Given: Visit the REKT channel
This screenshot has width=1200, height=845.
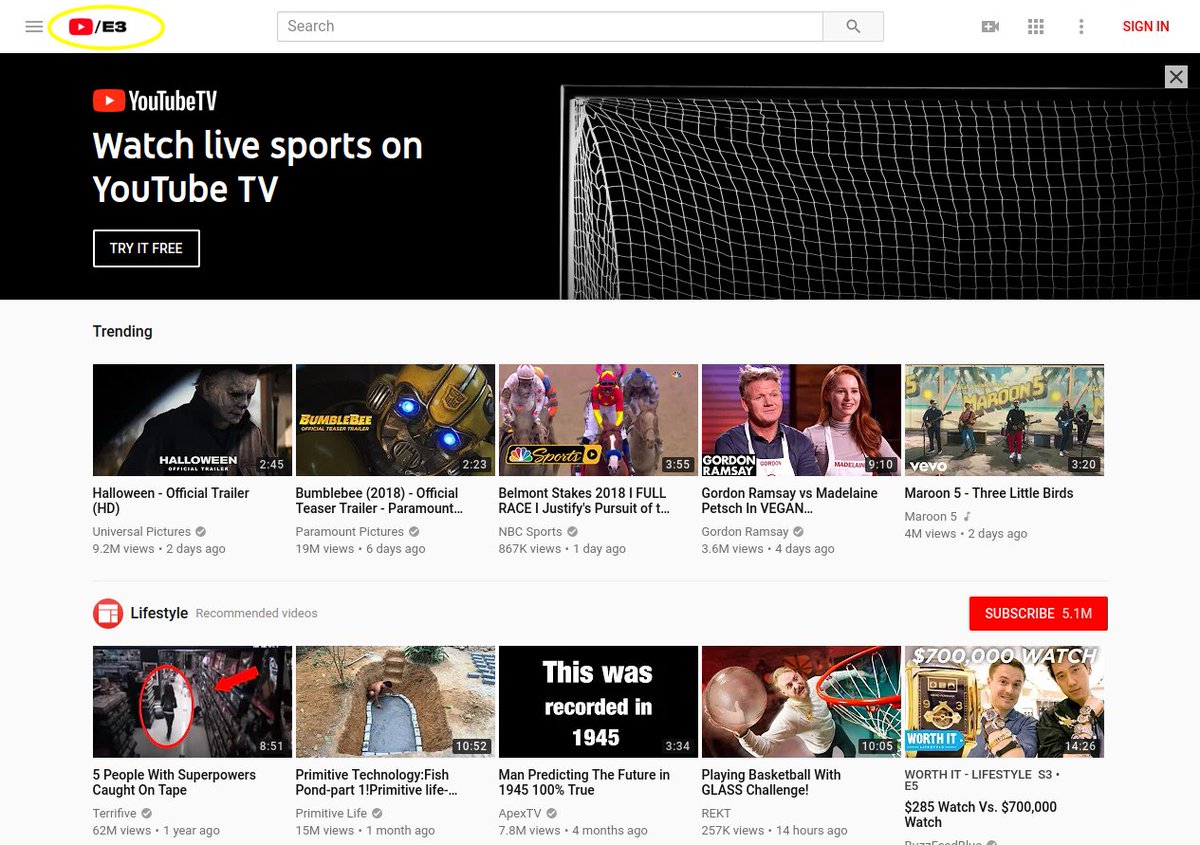Looking at the screenshot, I should tap(716, 814).
